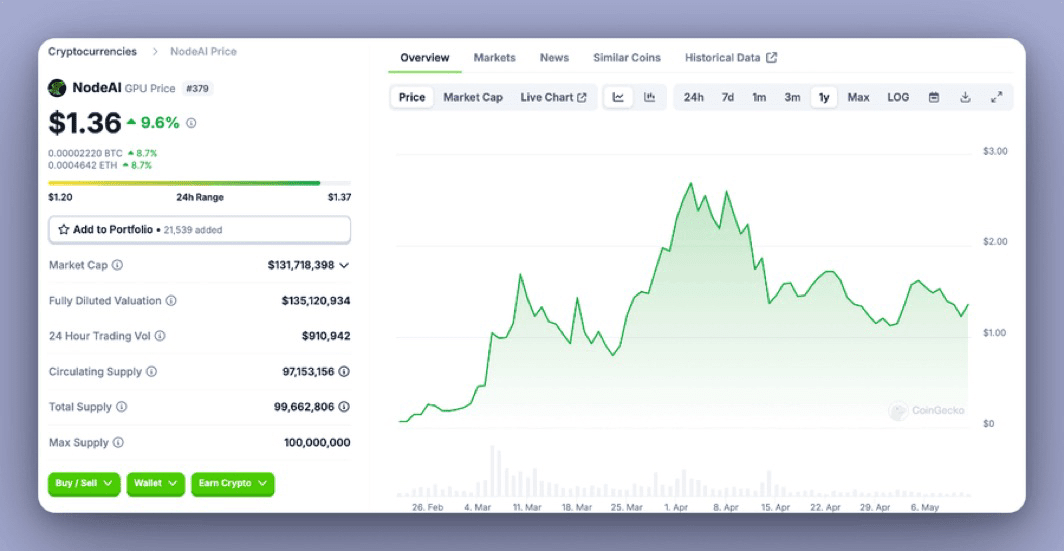Open the Buy / Sell dropdown

click(x=84, y=483)
